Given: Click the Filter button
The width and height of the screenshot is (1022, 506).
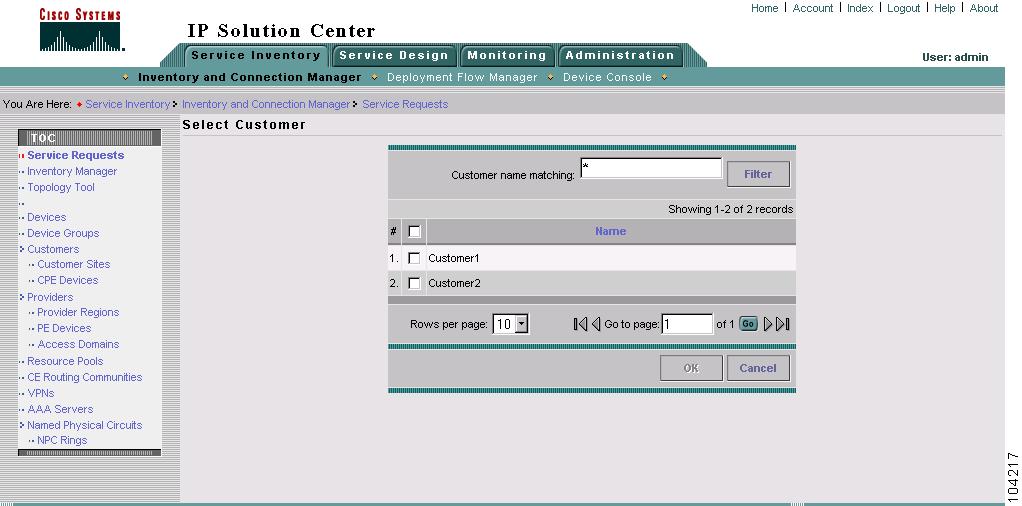Looking at the screenshot, I should click(758, 174).
